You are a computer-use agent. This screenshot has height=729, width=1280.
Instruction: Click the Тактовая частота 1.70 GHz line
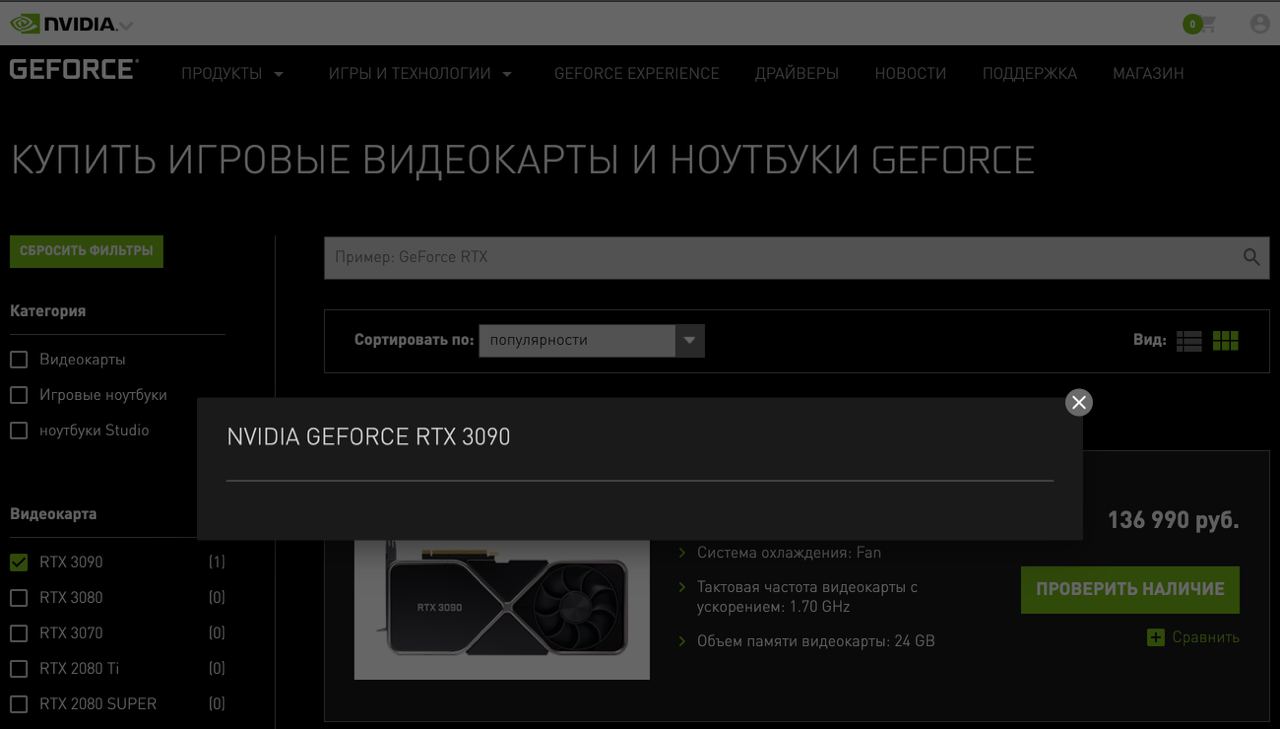pos(807,597)
